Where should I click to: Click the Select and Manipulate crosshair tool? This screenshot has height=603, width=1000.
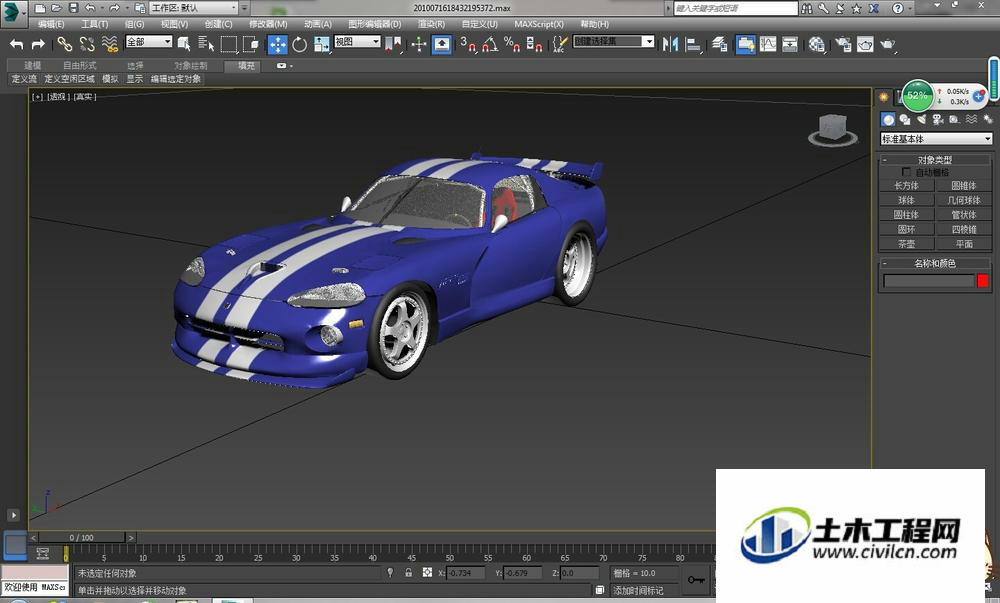(x=419, y=44)
